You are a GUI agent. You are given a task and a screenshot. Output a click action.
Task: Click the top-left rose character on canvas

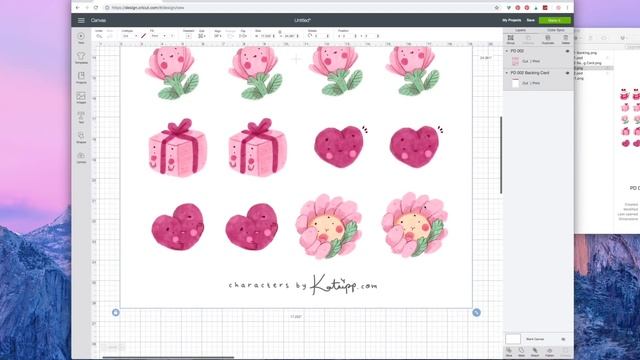[x=172, y=73]
